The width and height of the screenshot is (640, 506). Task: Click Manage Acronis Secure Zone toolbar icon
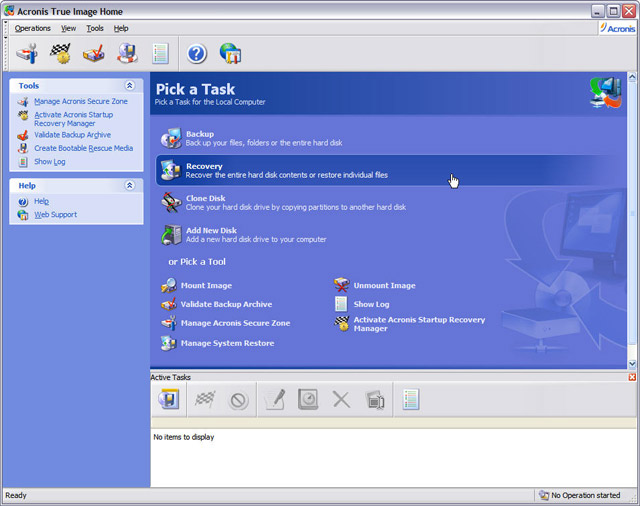click(x=27, y=53)
